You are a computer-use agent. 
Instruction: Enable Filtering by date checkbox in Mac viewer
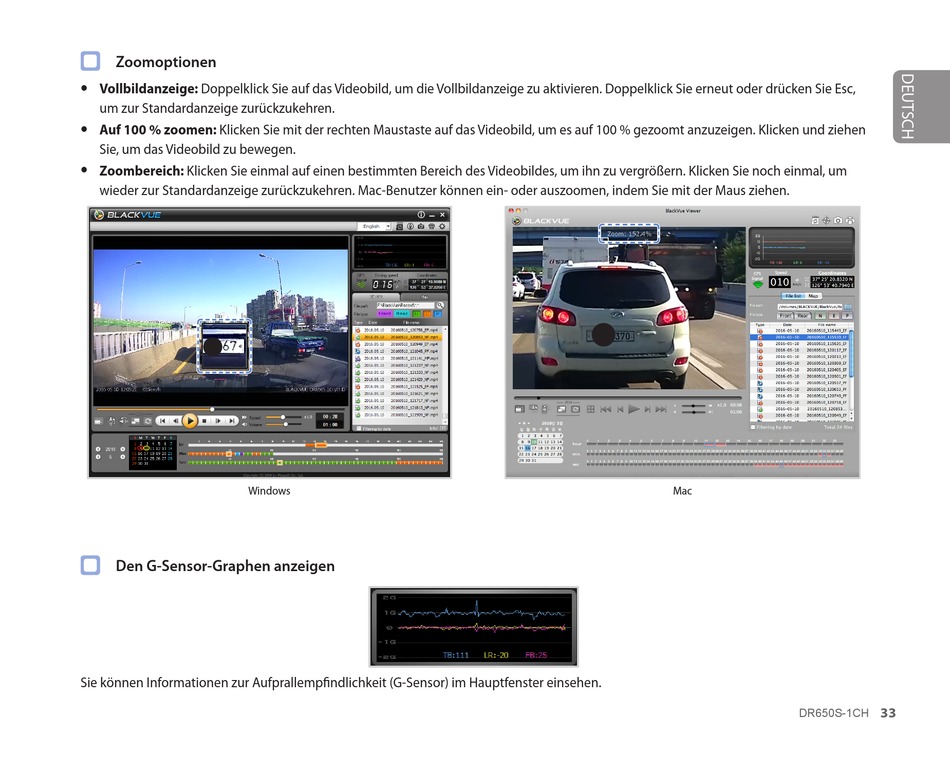point(753,427)
